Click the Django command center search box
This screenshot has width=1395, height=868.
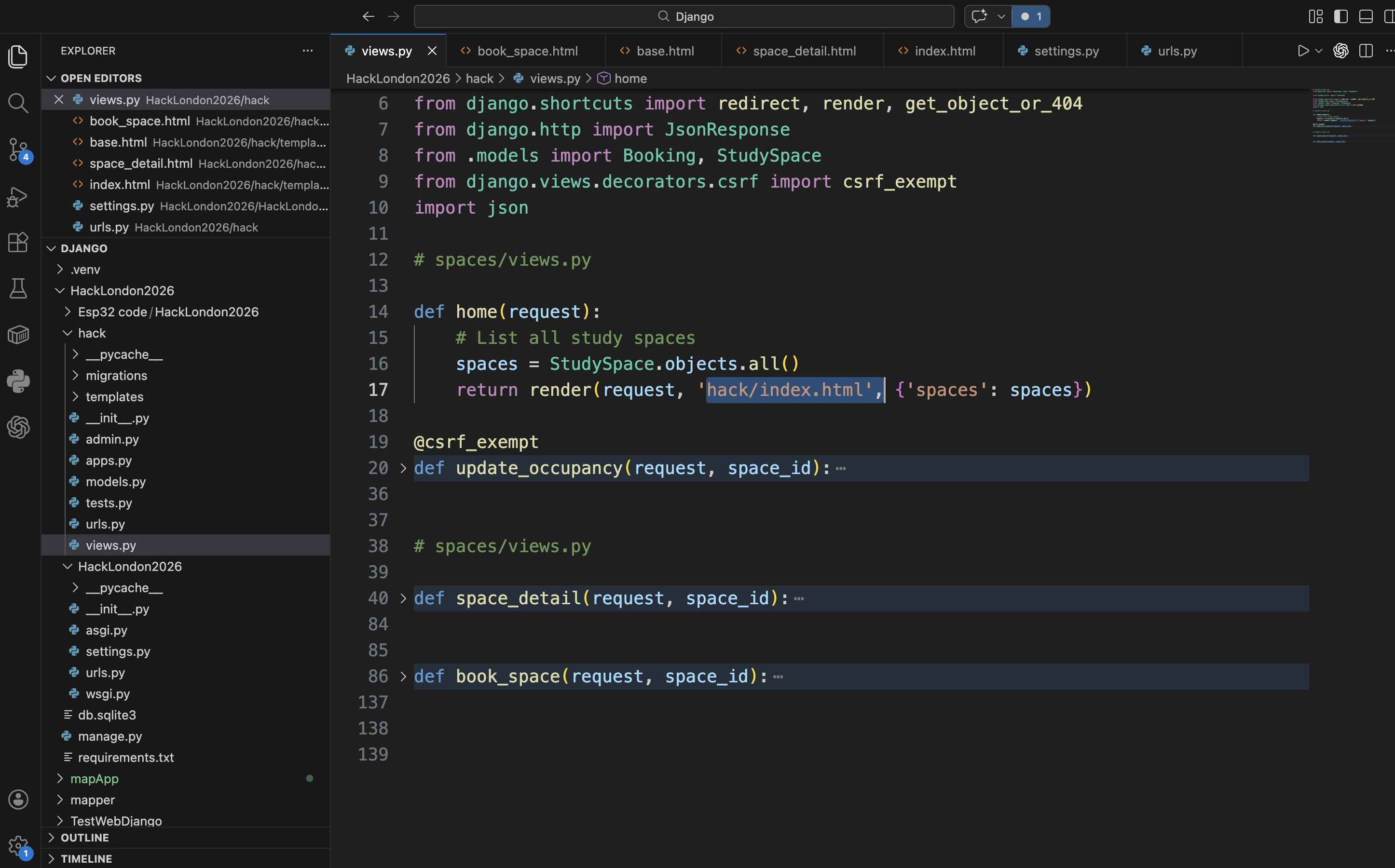click(x=684, y=17)
